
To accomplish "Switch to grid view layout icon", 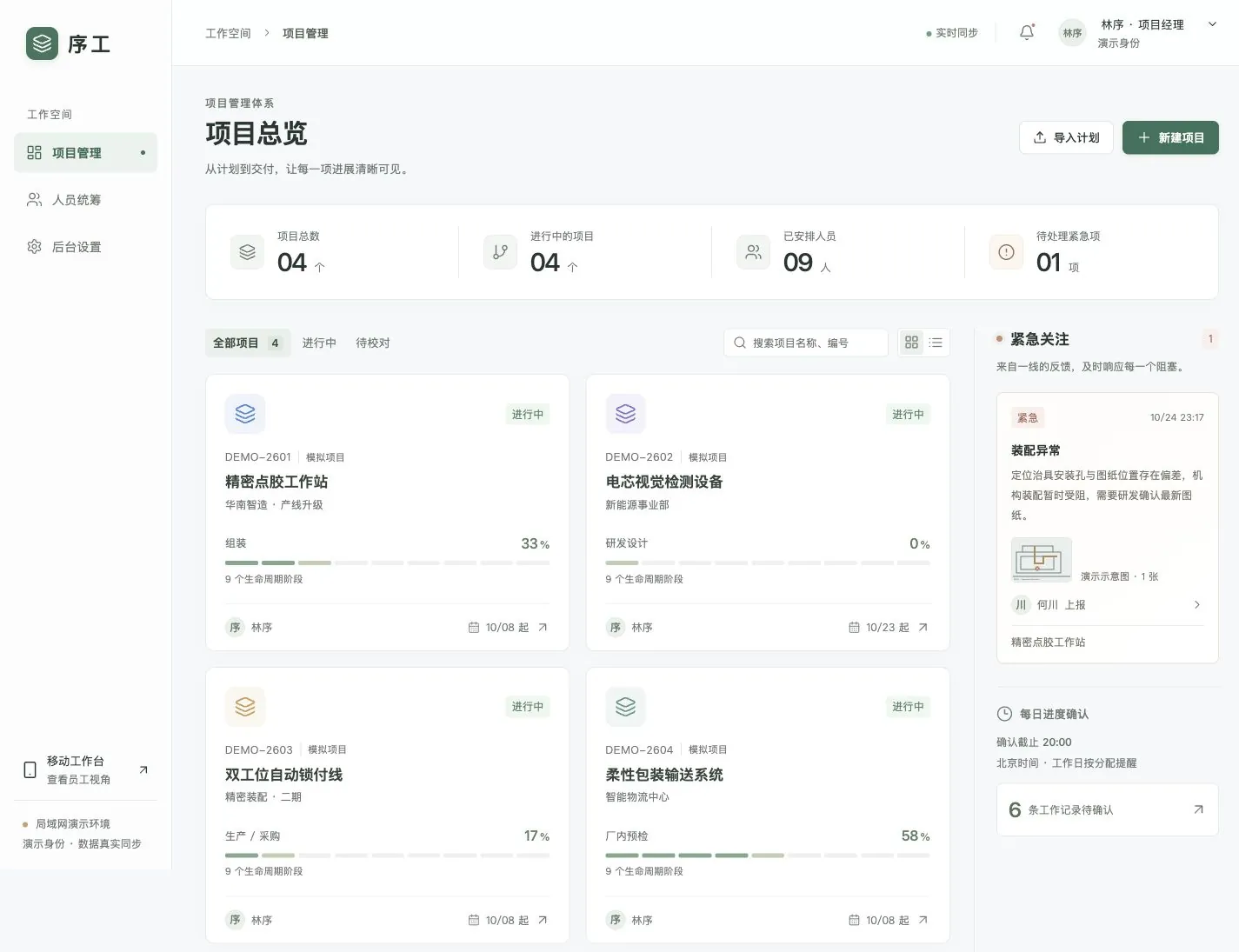I will (x=911, y=343).
